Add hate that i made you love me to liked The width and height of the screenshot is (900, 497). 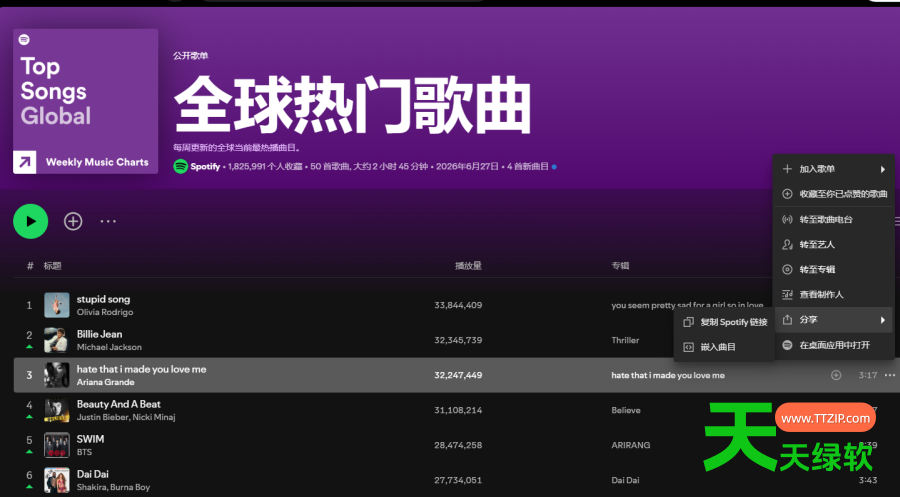pos(836,375)
